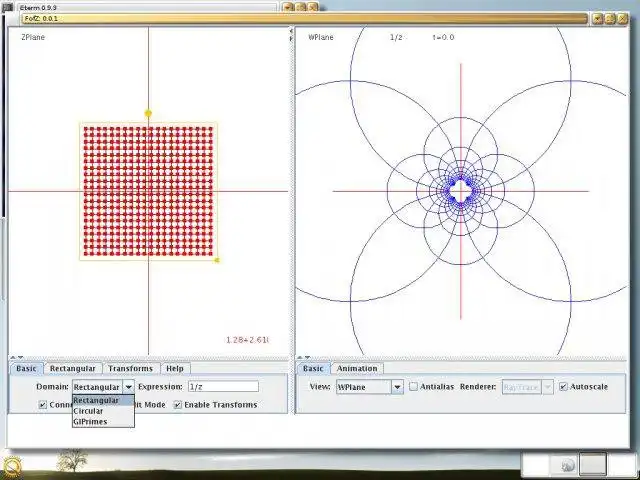Click the collapse arrows below the ZPlane panel
Image resolution: width=640 pixels, height=480 pixels.
point(16,358)
